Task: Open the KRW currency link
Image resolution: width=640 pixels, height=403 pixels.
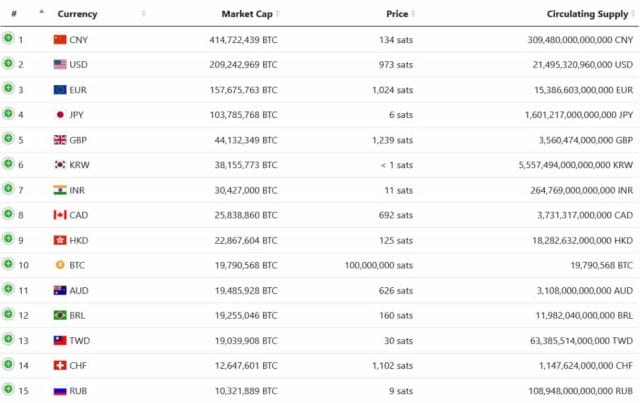Action: 79,165
